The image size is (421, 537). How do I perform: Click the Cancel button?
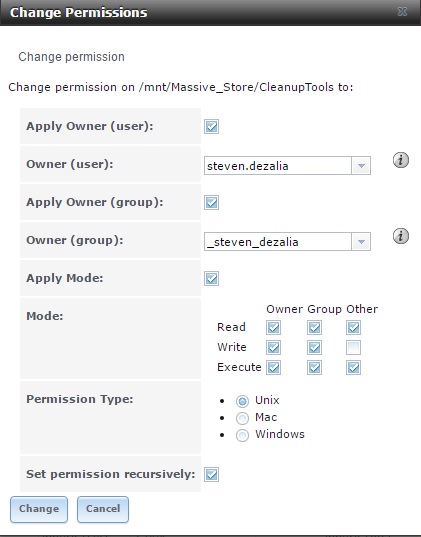103,509
